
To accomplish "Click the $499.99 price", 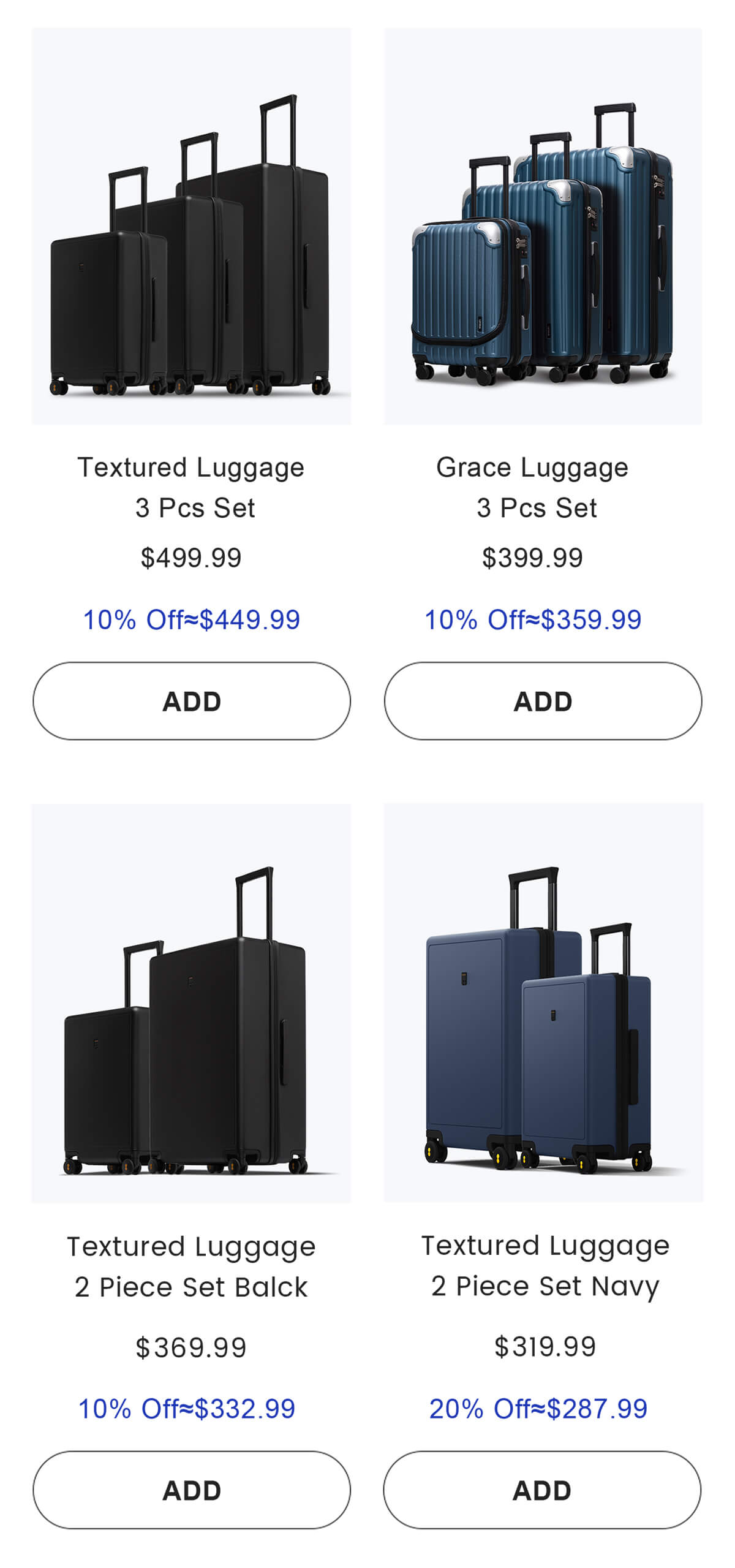I will click(191, 558).
